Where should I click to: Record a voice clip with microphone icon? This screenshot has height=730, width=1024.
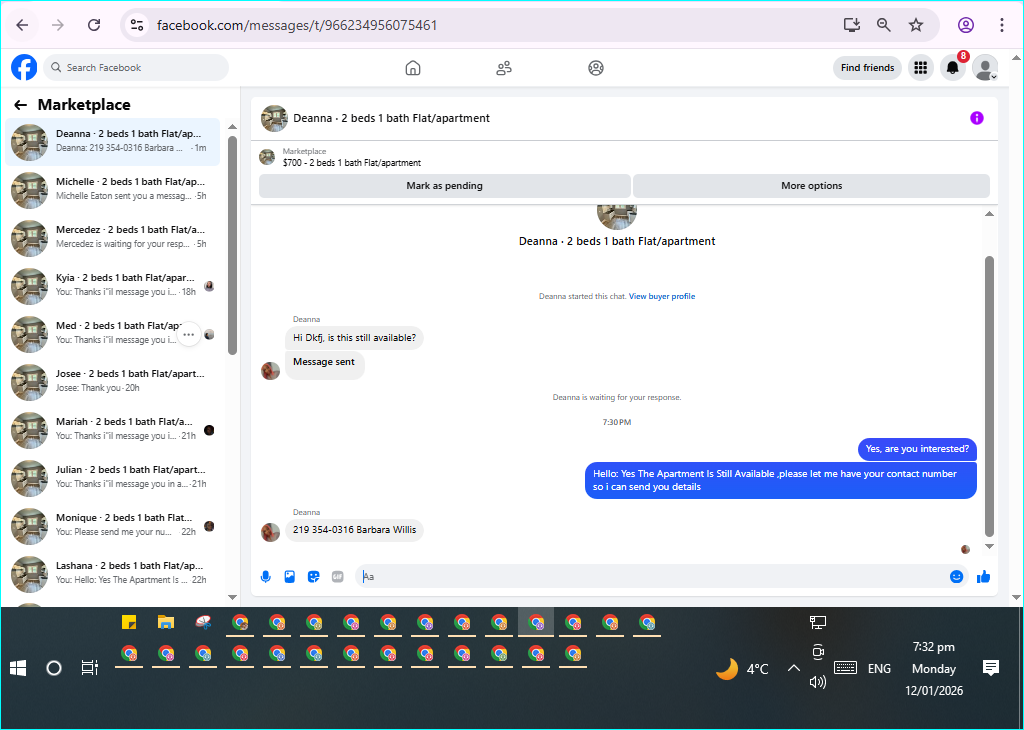point(266,577)
